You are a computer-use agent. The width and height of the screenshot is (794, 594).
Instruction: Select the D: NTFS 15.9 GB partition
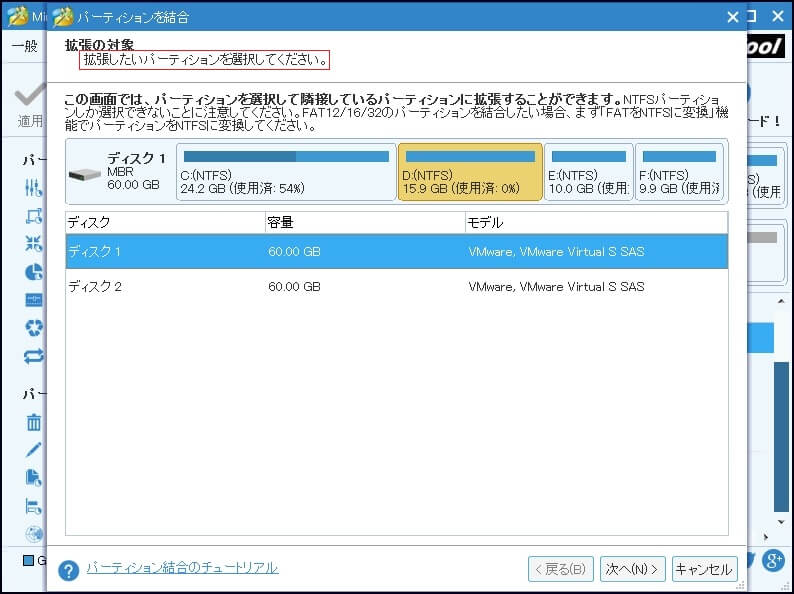pos(470,171)
